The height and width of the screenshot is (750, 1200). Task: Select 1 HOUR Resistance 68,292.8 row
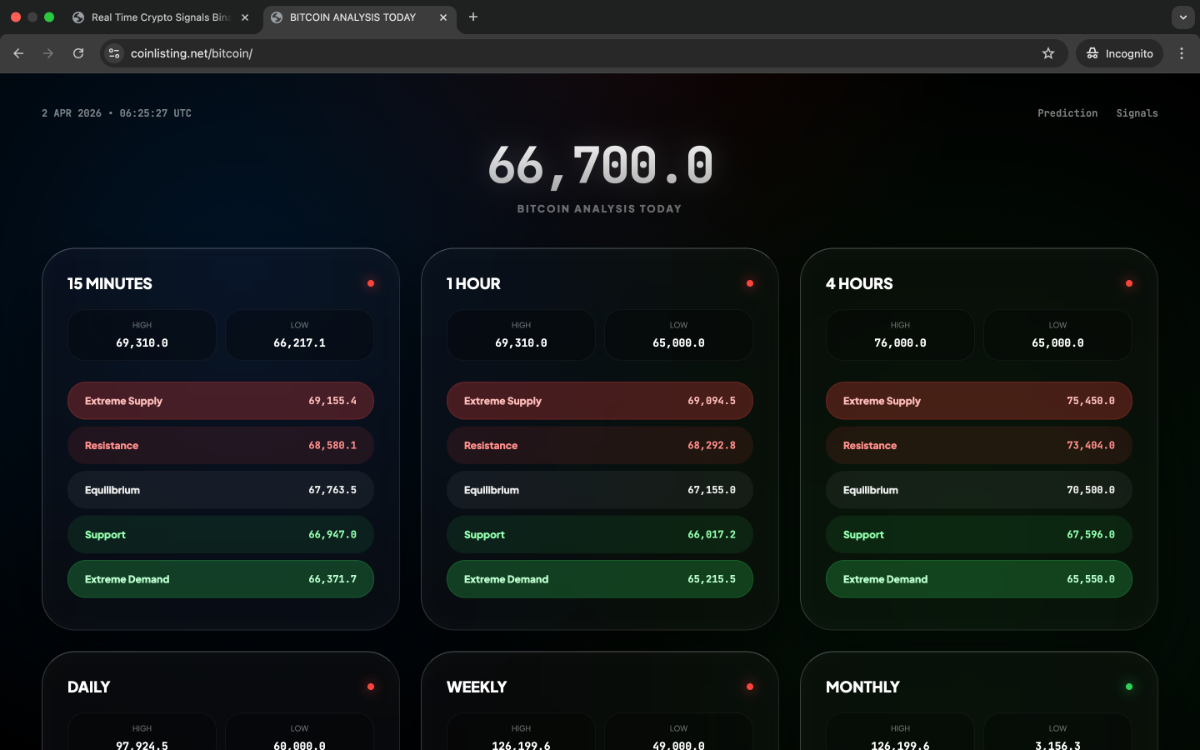click(x=600, y=445)
